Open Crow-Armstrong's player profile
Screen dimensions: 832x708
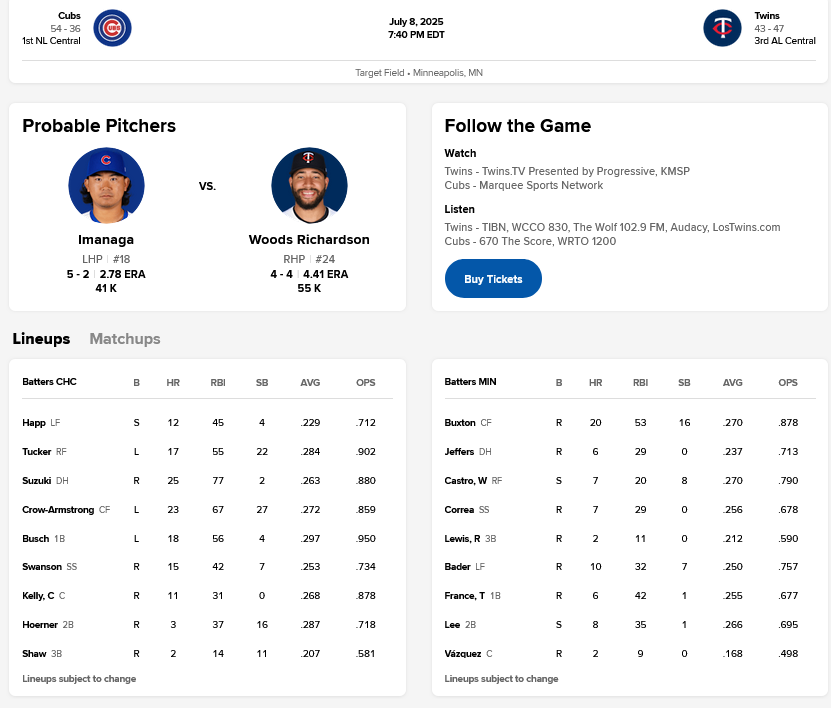[x=58, y=510]
